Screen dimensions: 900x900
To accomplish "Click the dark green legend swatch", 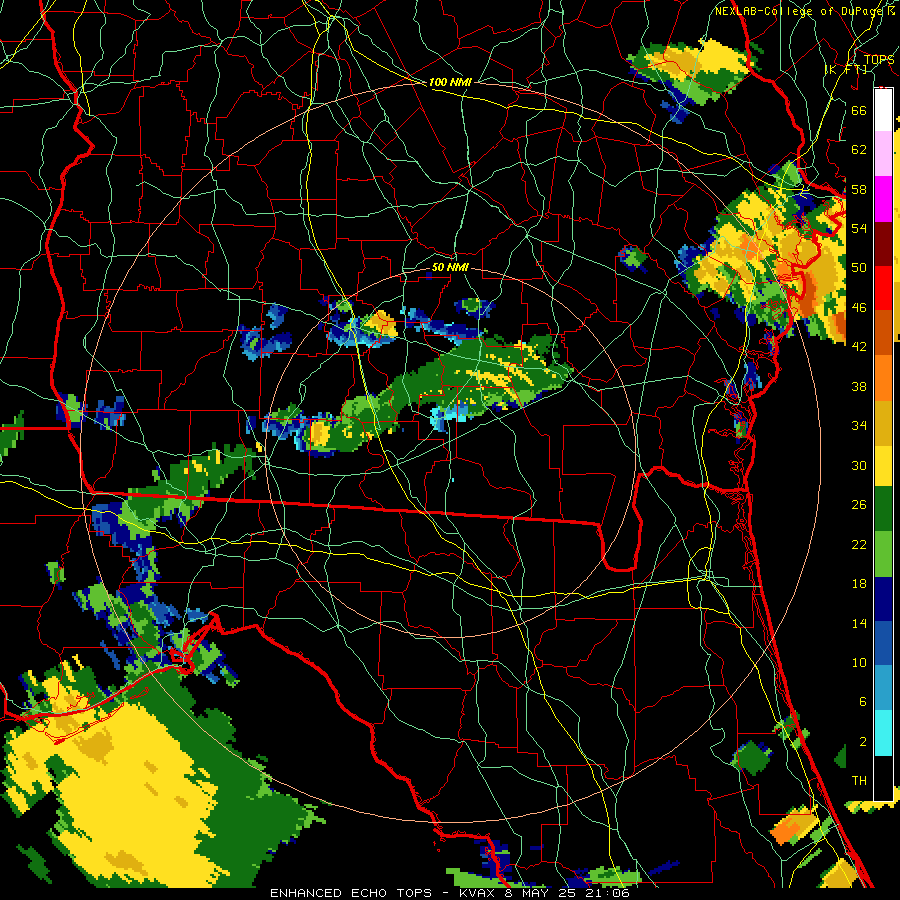I will tap(883, 509).
